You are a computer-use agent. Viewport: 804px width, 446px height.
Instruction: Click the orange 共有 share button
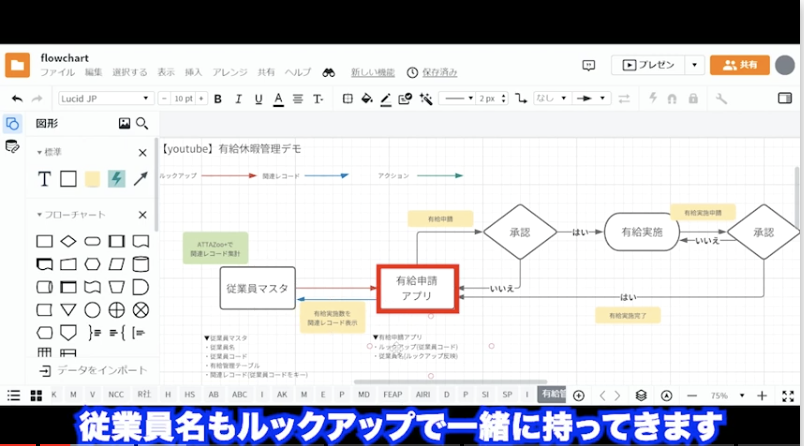[739, 65]
